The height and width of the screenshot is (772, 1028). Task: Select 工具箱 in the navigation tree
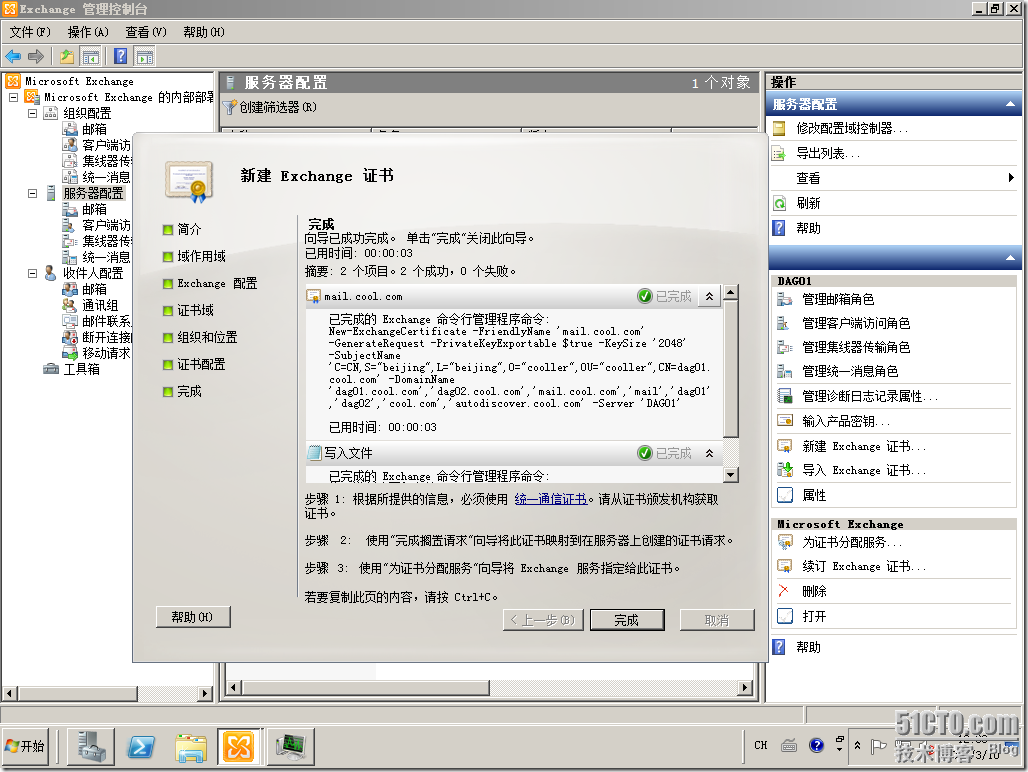pos(81,369)
